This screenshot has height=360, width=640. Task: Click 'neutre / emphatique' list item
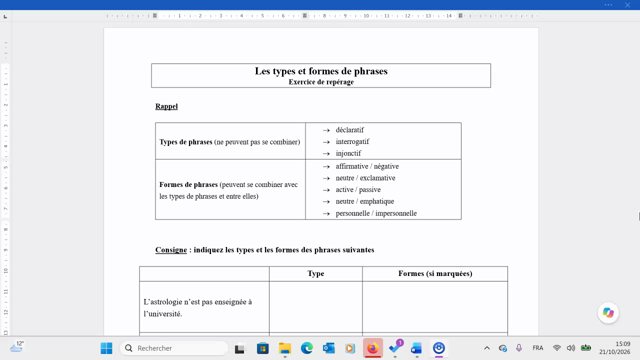tap(365, 202)
